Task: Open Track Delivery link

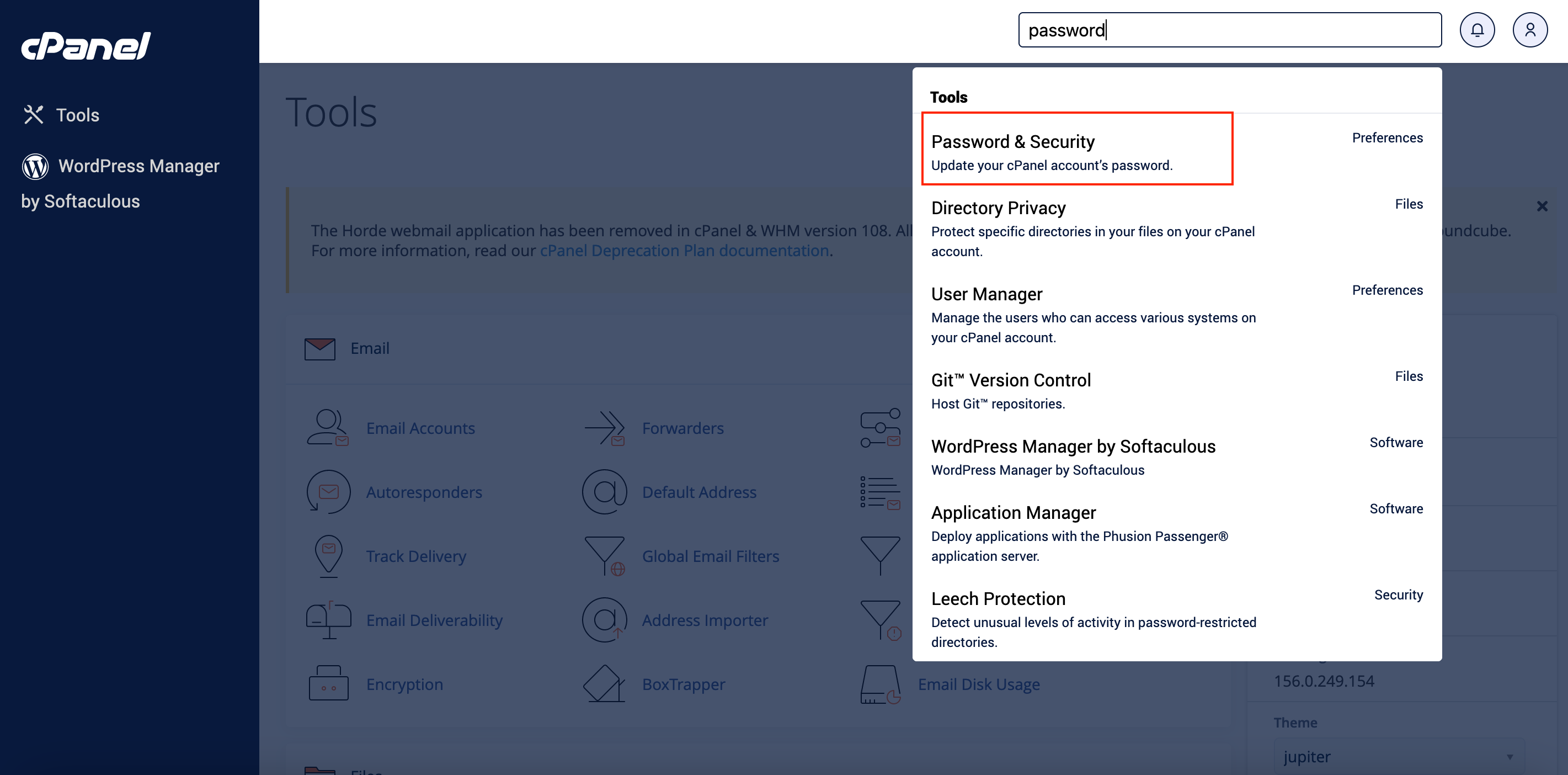Action: pos(416,556)
